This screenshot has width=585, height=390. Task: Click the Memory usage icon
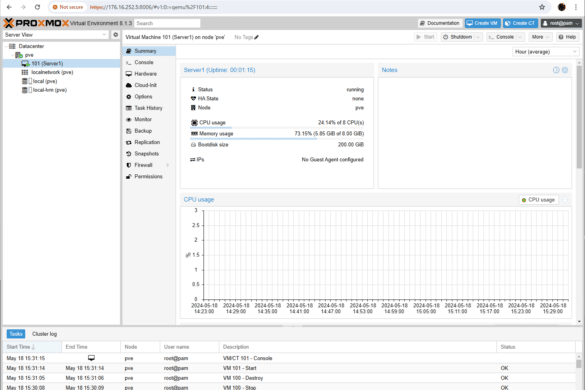pyautogui.click(x=194, y=134)
